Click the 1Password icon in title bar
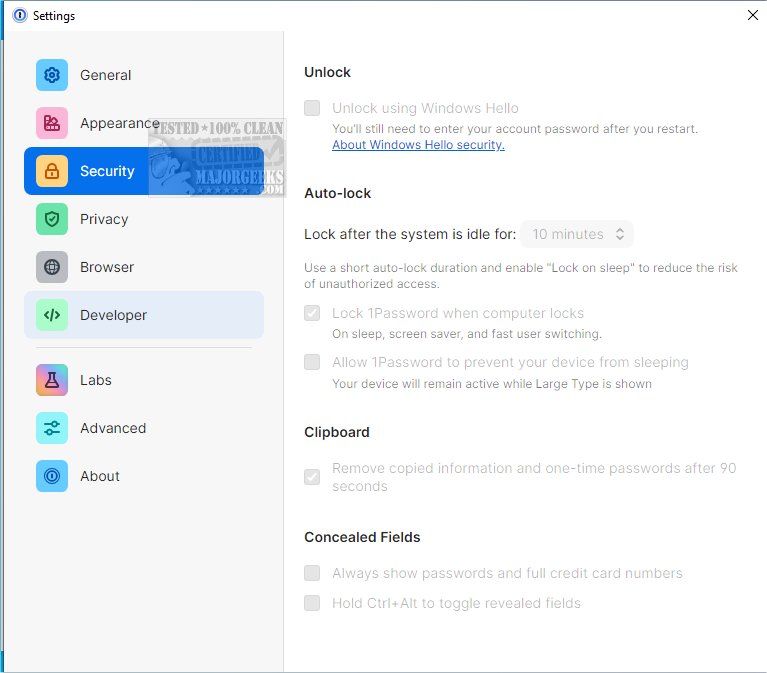This screenshot has width=767, height=673. [20, 16]
